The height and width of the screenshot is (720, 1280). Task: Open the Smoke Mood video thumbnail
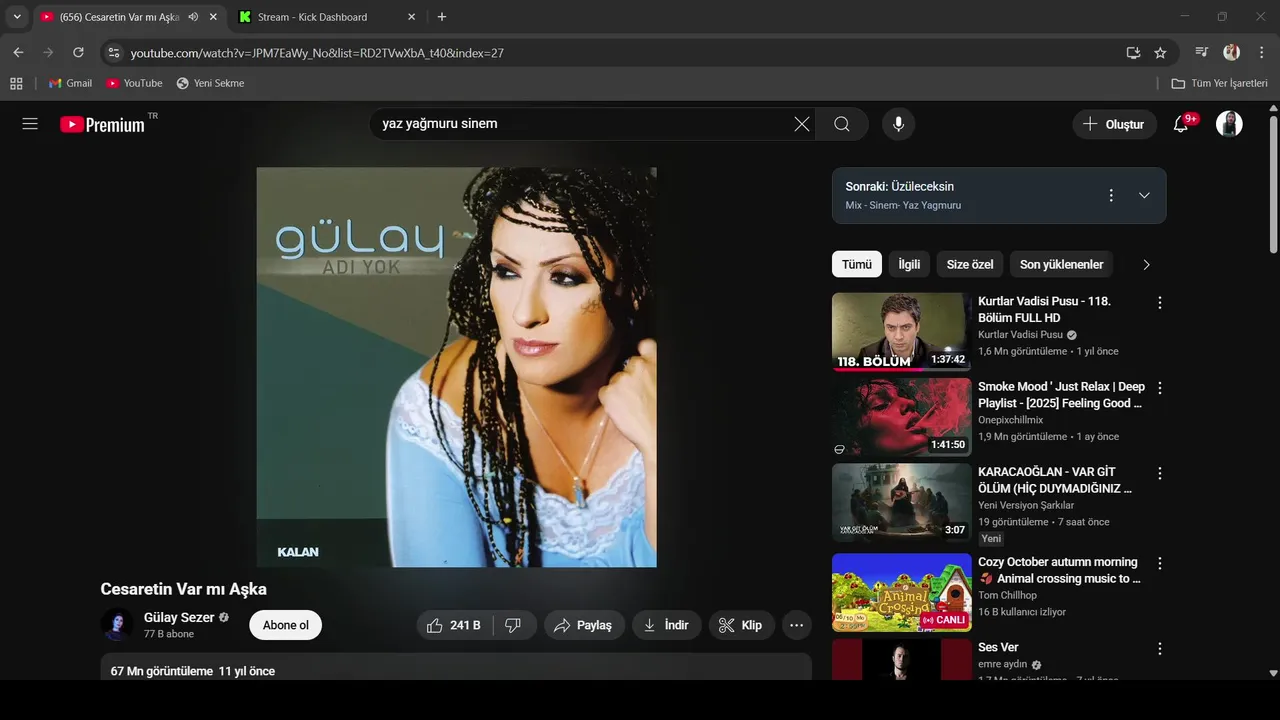pyautogui.click(x=901, y=417)
